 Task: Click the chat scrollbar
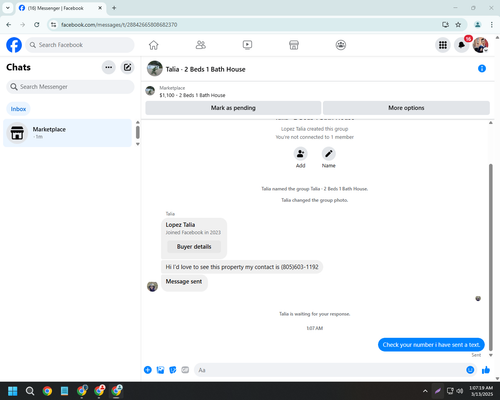coord(491,257)
